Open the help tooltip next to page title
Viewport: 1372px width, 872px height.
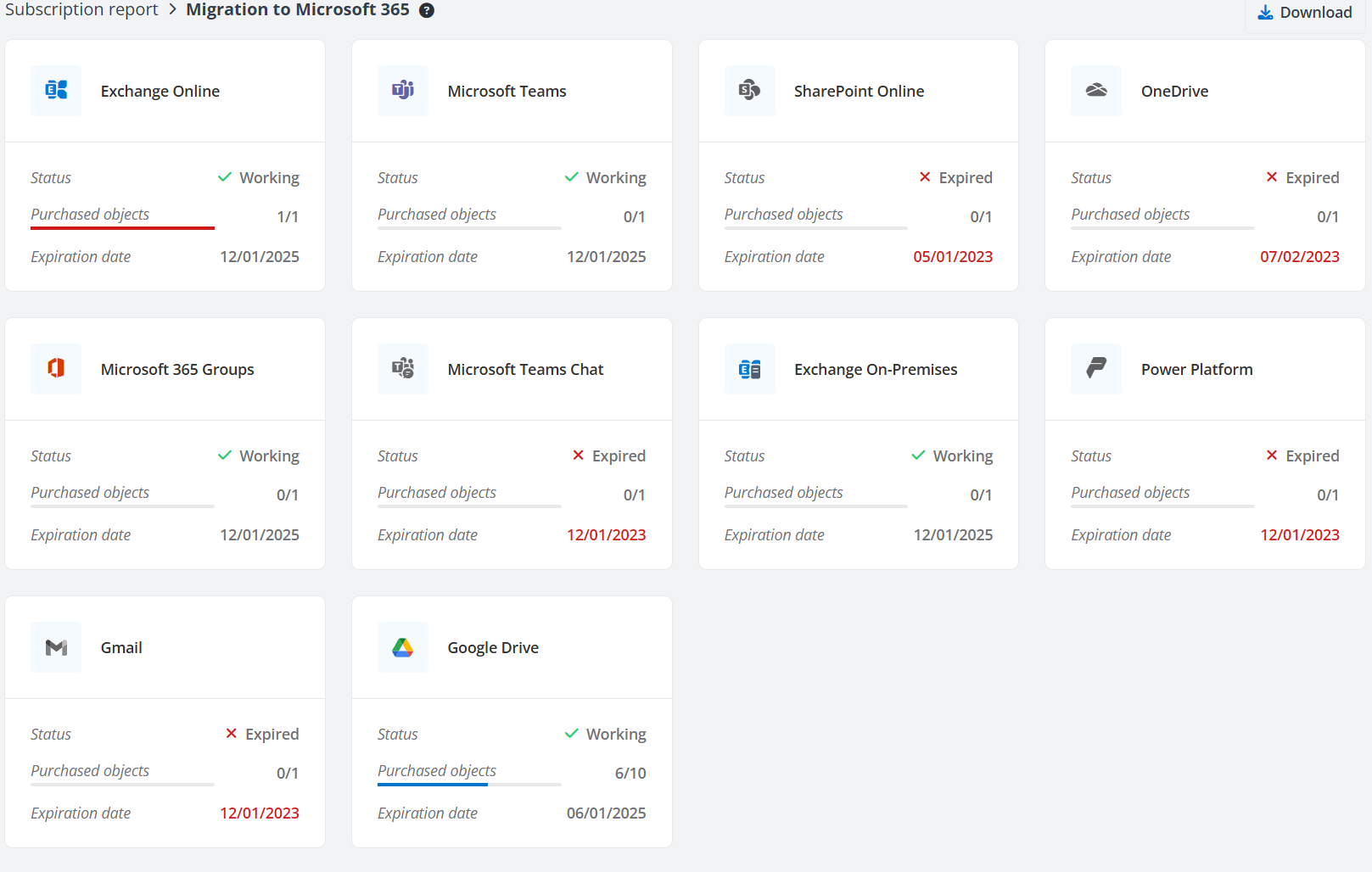pos(426,10)
